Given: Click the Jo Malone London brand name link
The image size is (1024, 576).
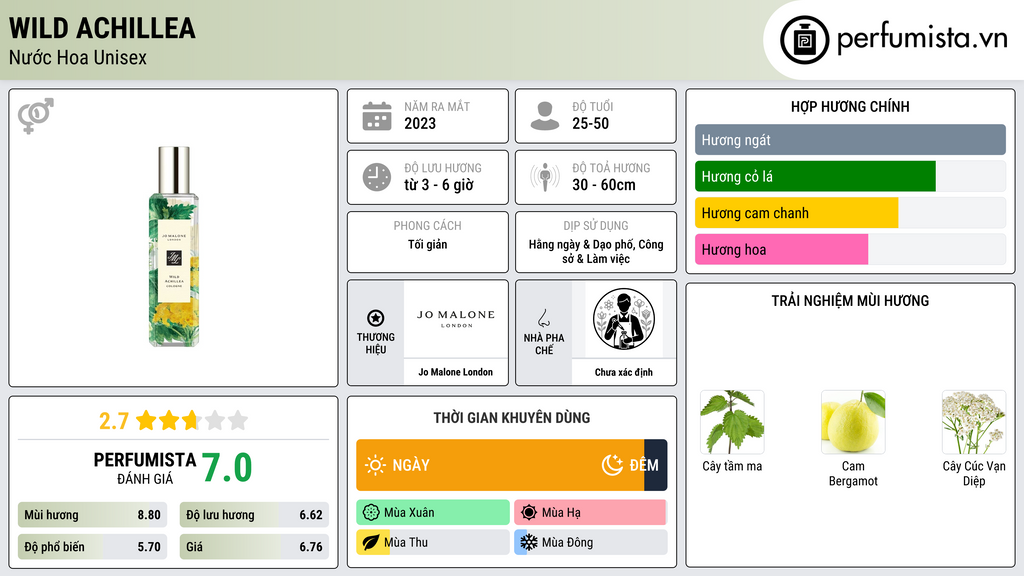Looking at the screenshot, I should pyautogui.click(x=456, y=372).
